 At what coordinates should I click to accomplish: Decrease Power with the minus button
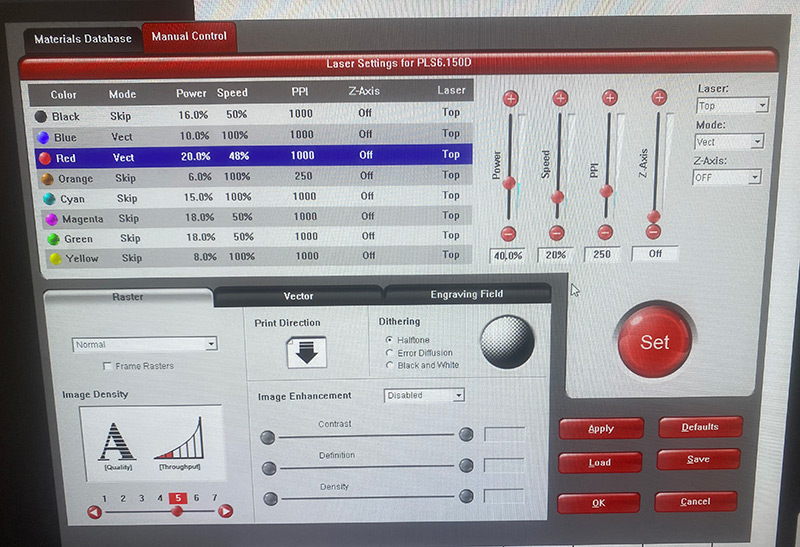(x=508, y=234)
